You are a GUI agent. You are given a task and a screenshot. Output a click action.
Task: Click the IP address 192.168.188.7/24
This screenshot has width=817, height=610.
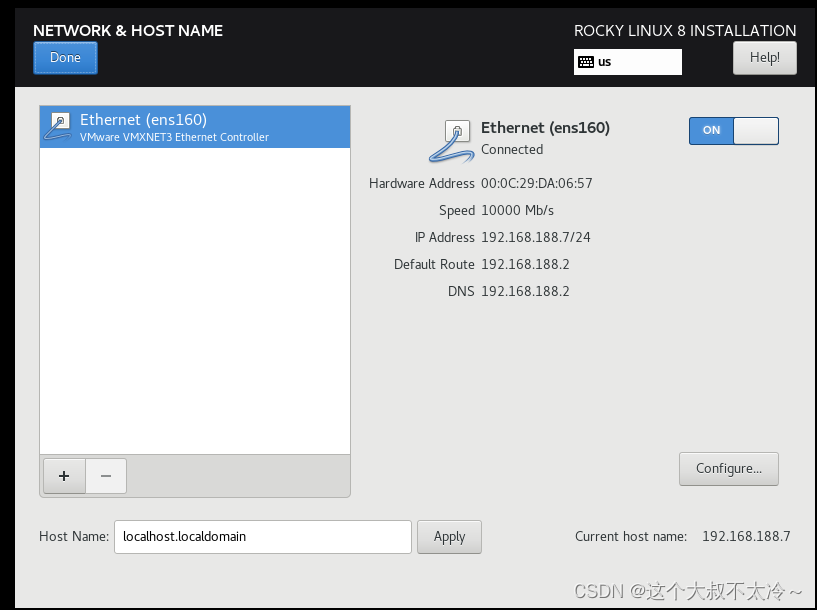pyautogui.click(x=536, y=238)
